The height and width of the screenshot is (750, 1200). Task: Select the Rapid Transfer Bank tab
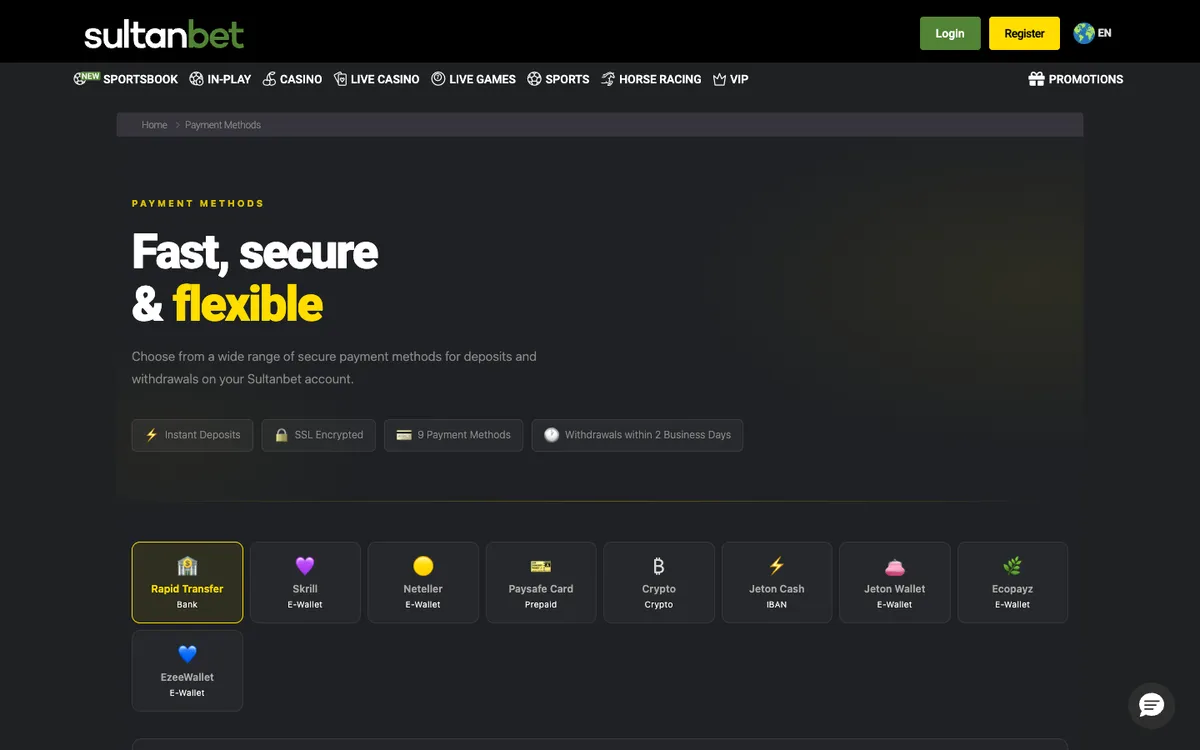pos(187,583)
